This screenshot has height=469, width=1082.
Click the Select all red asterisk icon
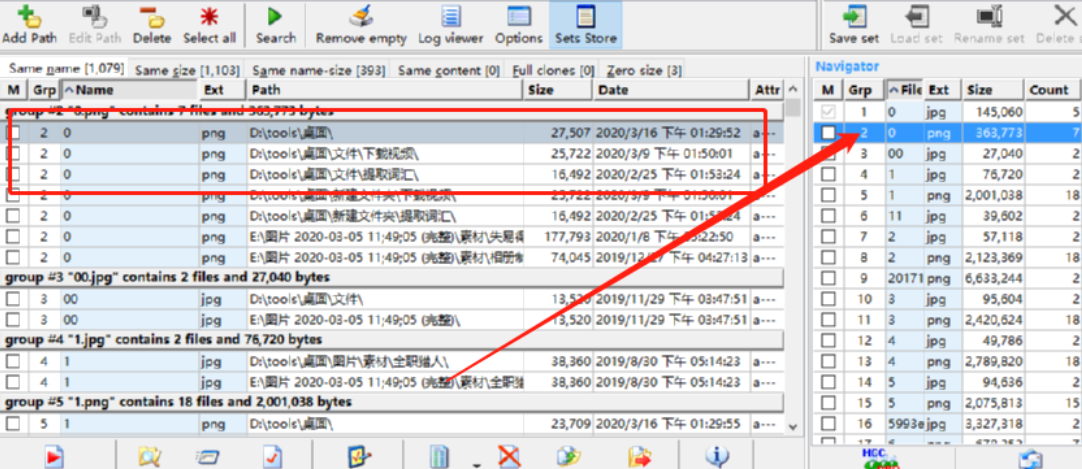pyautogui.click(x=209, y=16)
